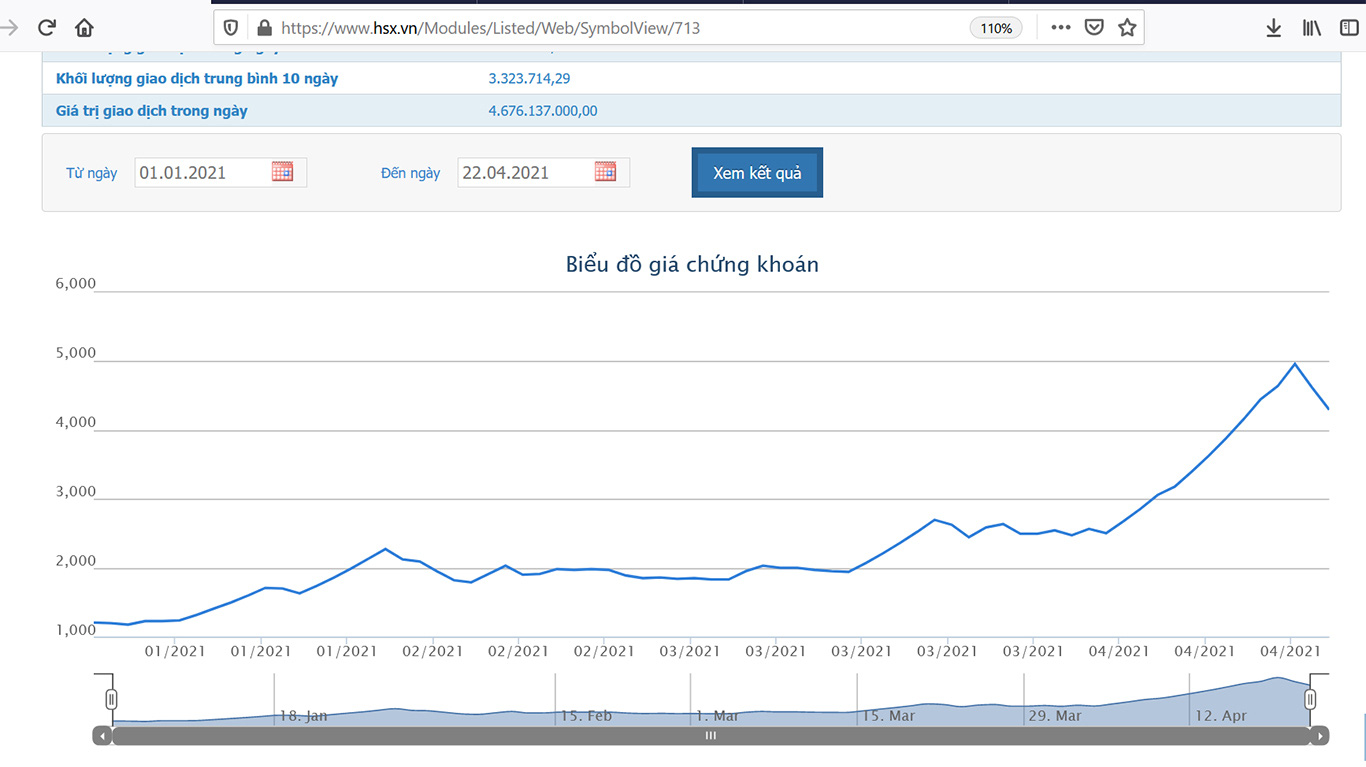This screenshot has height=767, width=1366.
Task: Click the right handle of chart range navigator
Action: tap(1310, 699)
